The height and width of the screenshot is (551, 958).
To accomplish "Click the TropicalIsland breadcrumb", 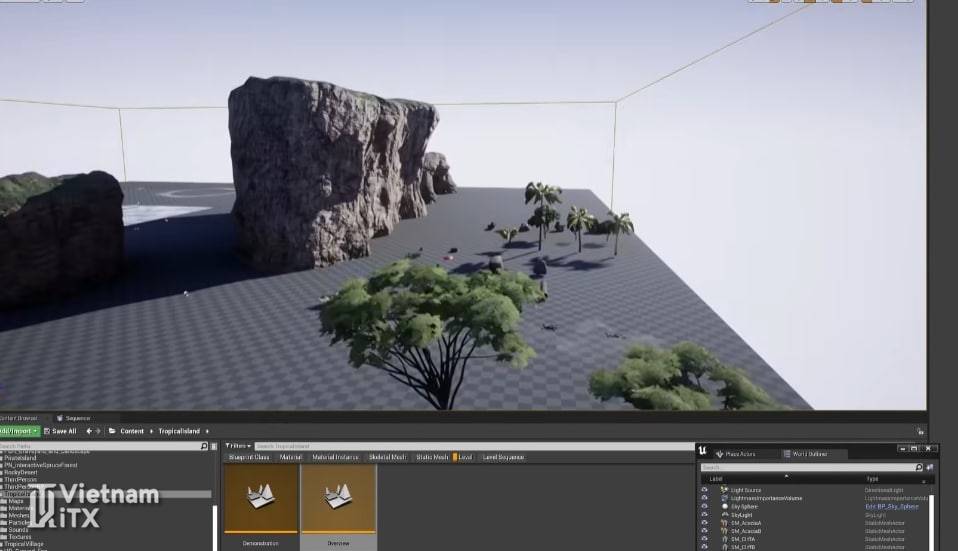I will pyautogui.click(x=179, y=431).
